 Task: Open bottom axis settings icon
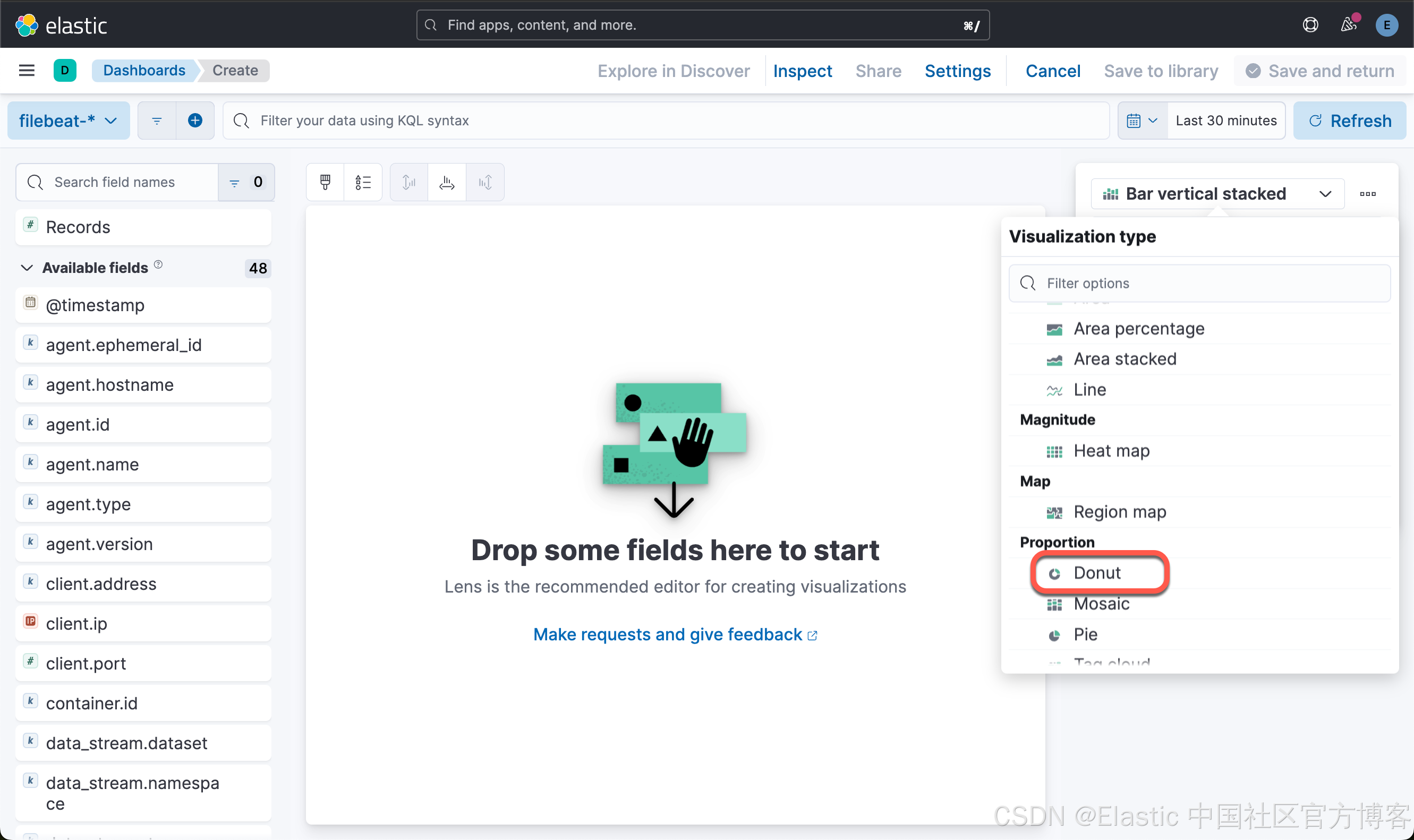pyautogui.click(x=447, y=182)
